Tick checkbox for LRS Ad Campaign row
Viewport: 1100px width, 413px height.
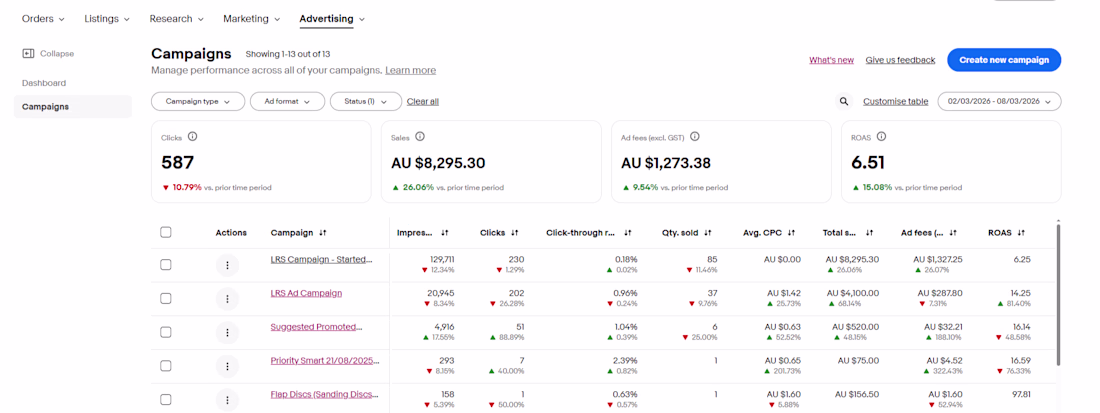[166, 298]
